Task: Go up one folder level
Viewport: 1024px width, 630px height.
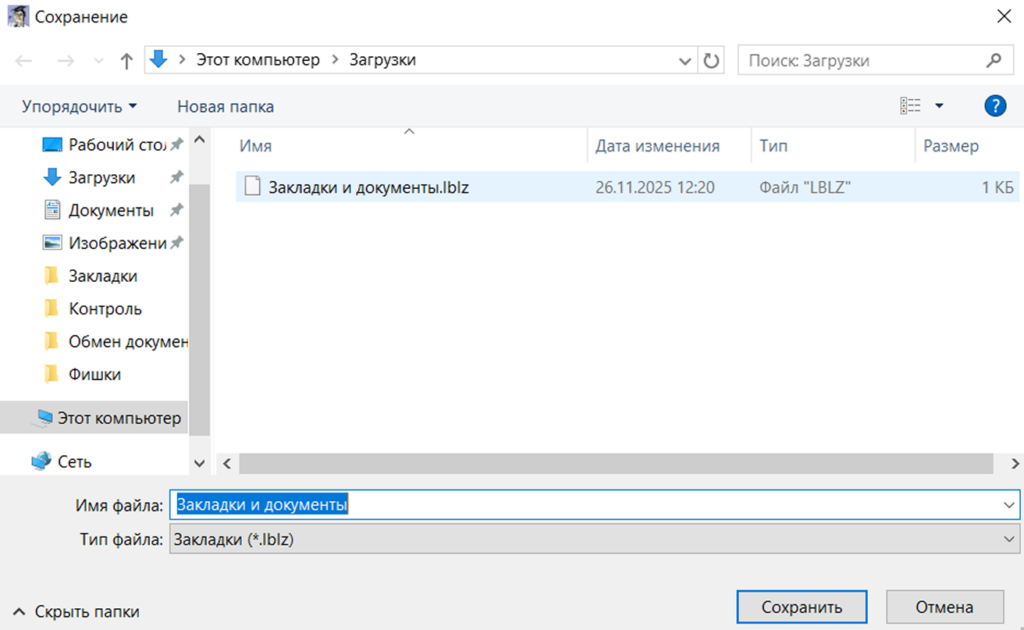Action: point(127,61)
